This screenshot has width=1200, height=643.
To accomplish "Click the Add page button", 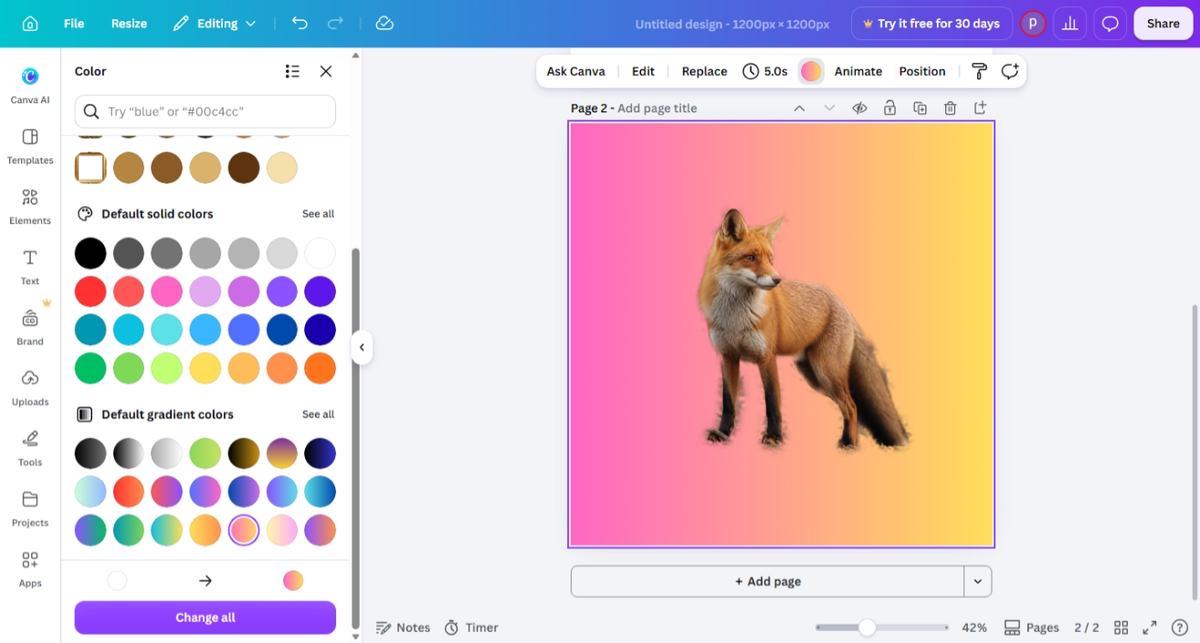I will pos(767,581).
